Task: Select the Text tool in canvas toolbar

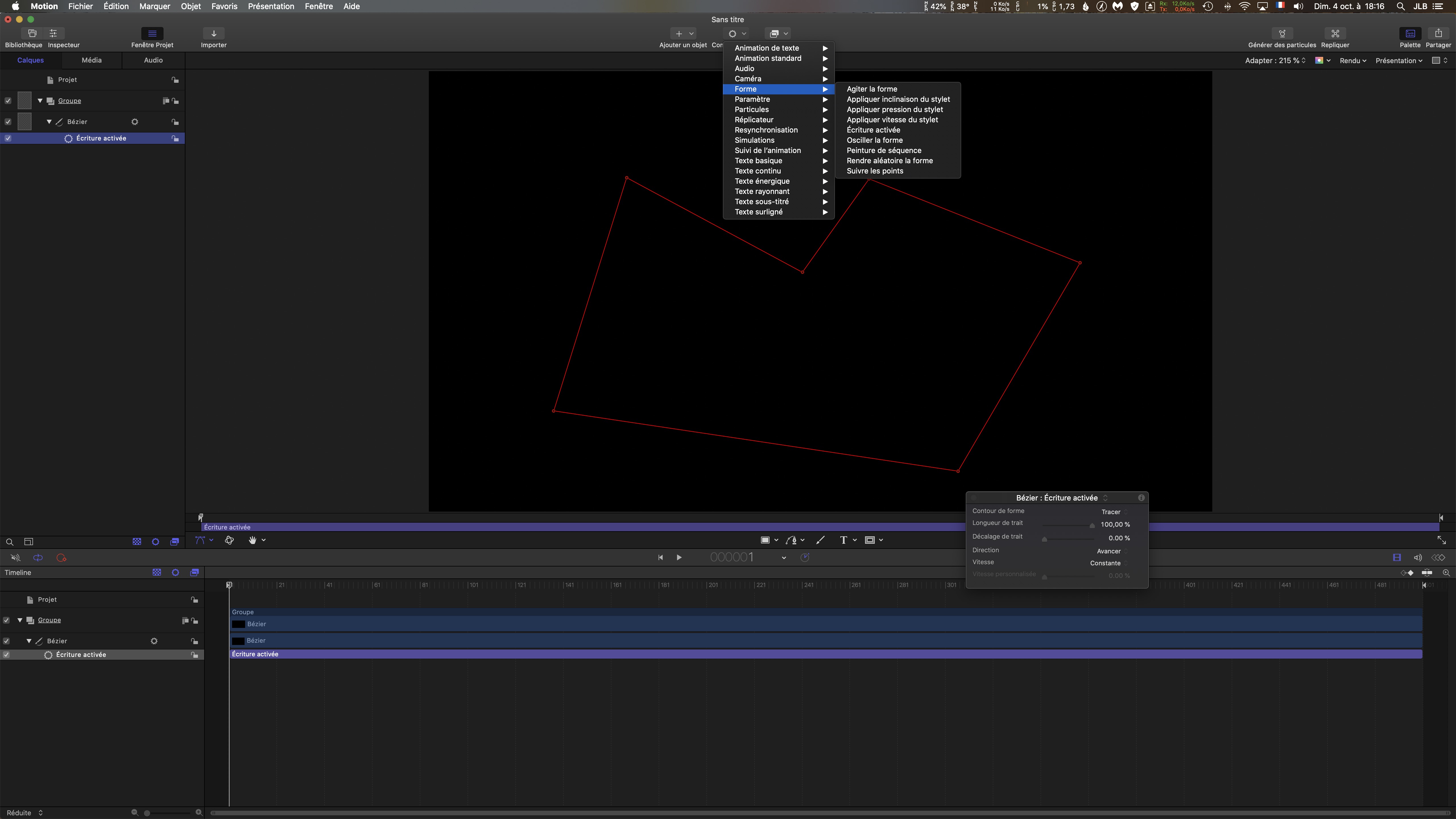Action: (x=843, y=540)
